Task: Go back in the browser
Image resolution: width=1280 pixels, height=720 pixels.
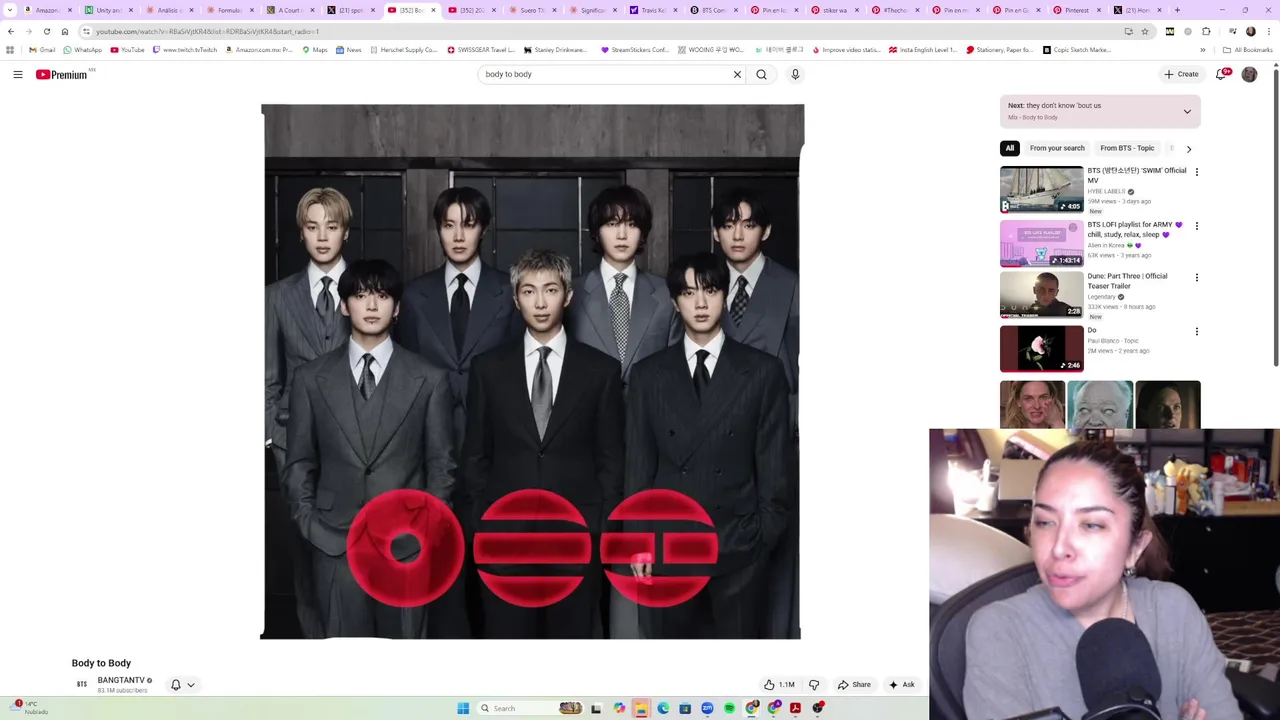Action: 11,32
